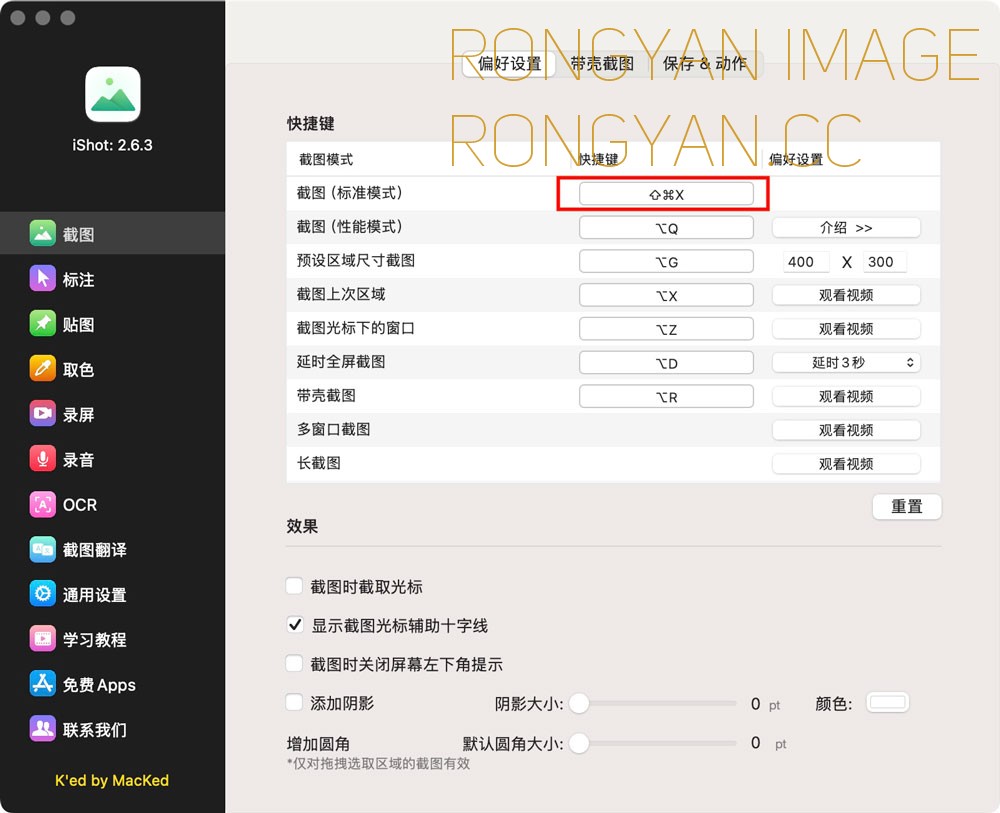The image size is (1000, 813).
Task: Open the 学习教程 tutorial sidebar icon
Action: click(43, 639)
